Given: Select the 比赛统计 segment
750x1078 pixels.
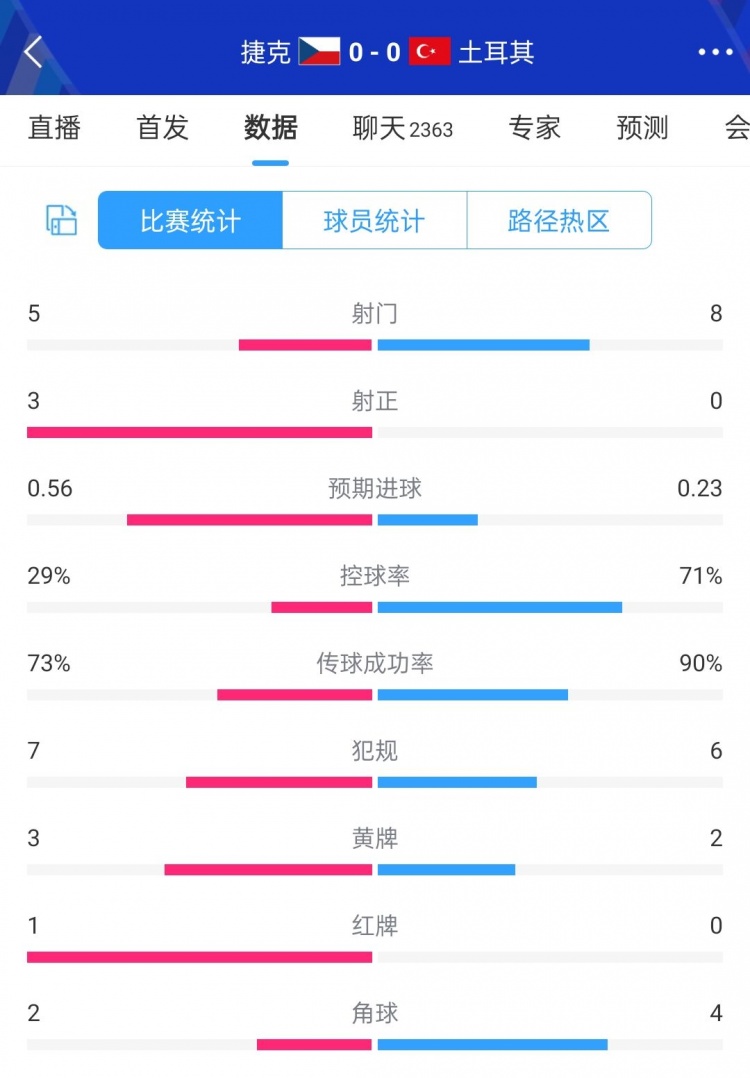Looking at the screenshot, I should 190,220.
